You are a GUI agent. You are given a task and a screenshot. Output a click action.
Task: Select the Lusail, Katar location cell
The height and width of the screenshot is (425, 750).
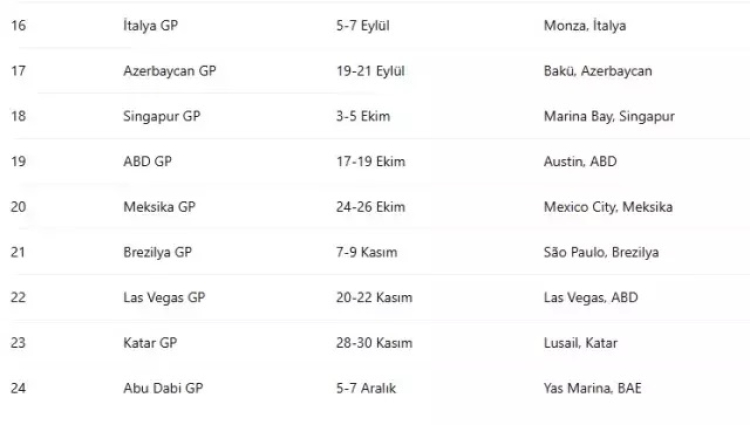(x=581, y=343)
